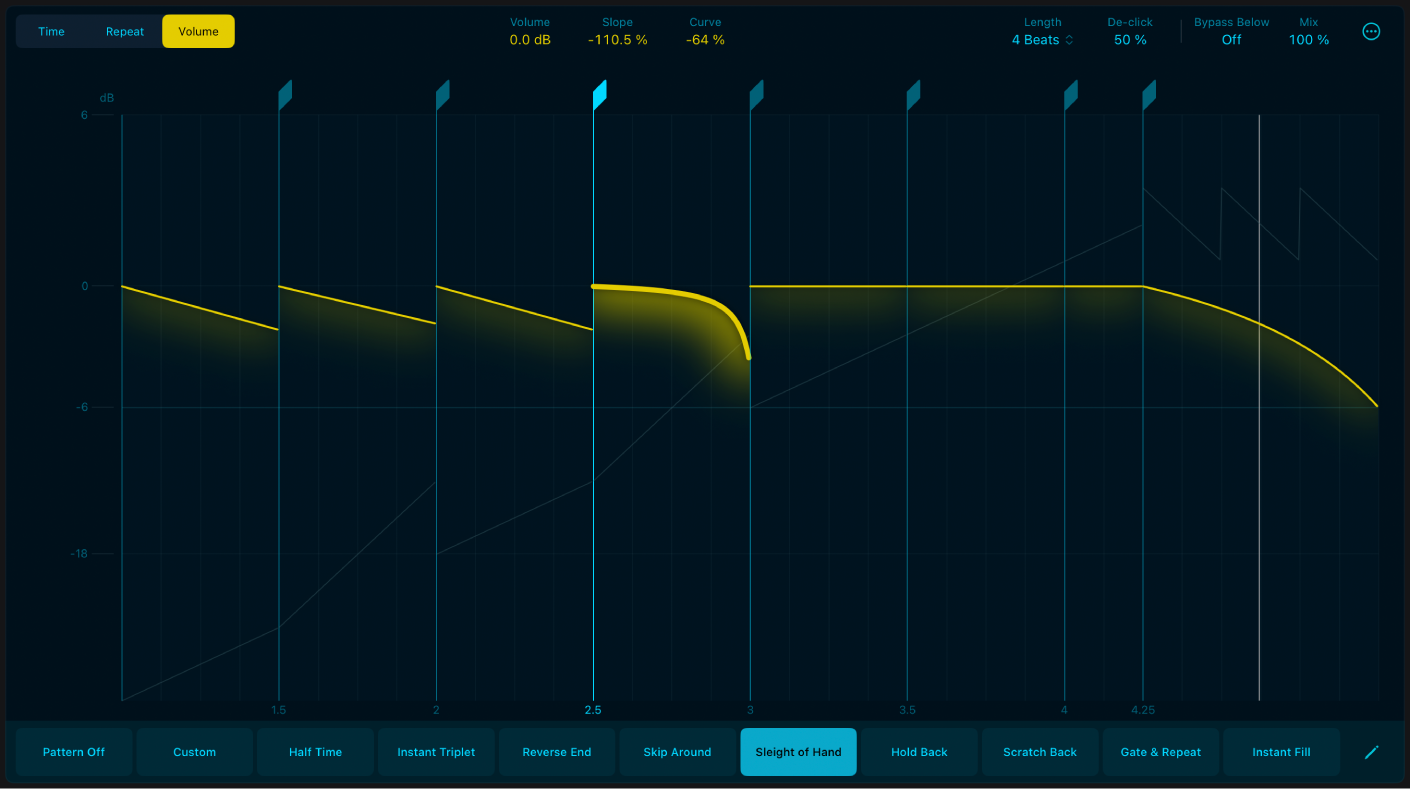Apply the Instant Triplet pattern

pos(436,751)
